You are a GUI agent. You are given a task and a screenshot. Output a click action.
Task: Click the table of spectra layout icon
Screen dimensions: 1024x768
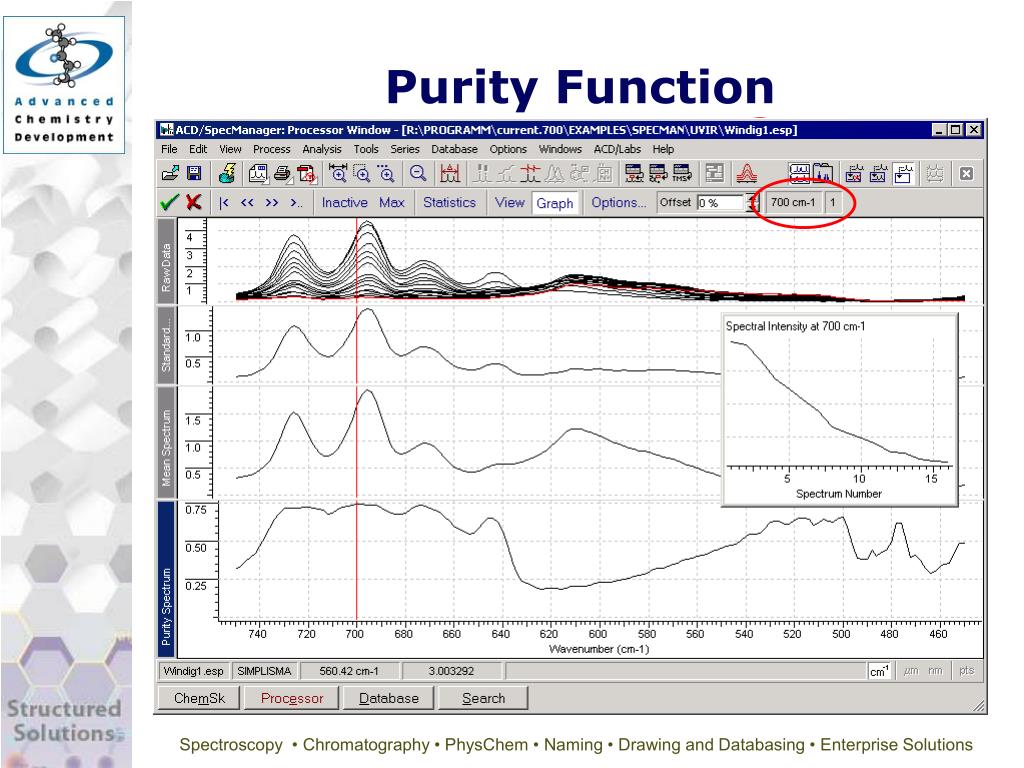[714, 173]
